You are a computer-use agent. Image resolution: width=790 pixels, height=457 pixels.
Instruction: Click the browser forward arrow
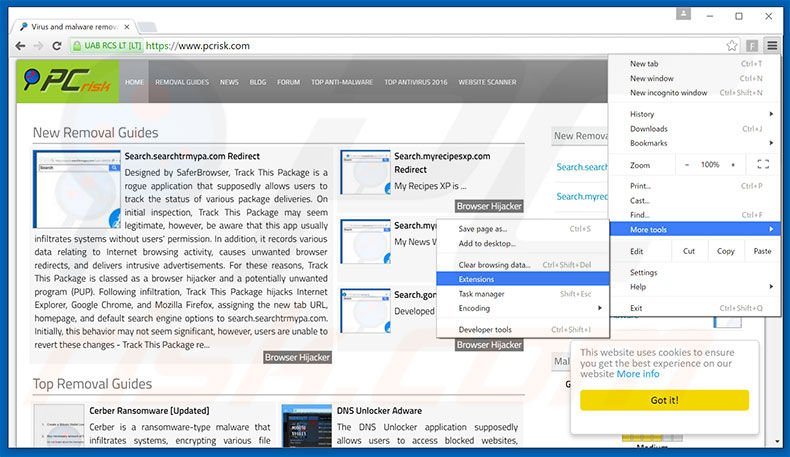point(38,46)
